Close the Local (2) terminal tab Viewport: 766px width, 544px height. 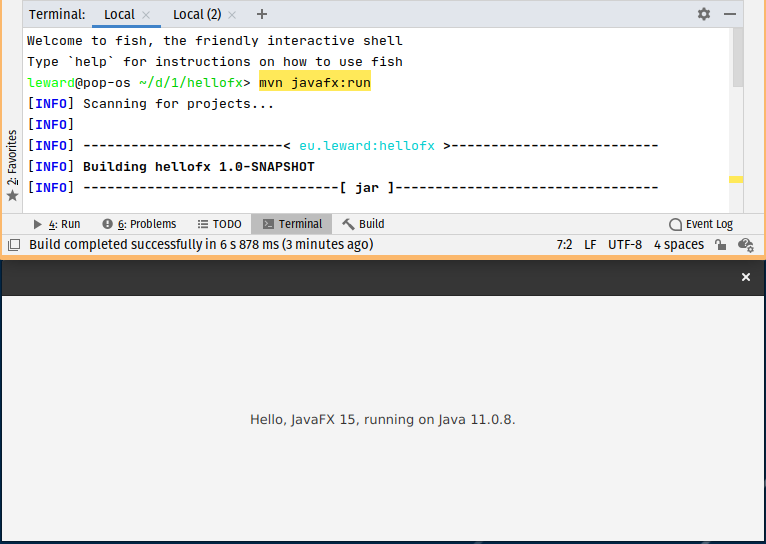(x=232, y=15)
